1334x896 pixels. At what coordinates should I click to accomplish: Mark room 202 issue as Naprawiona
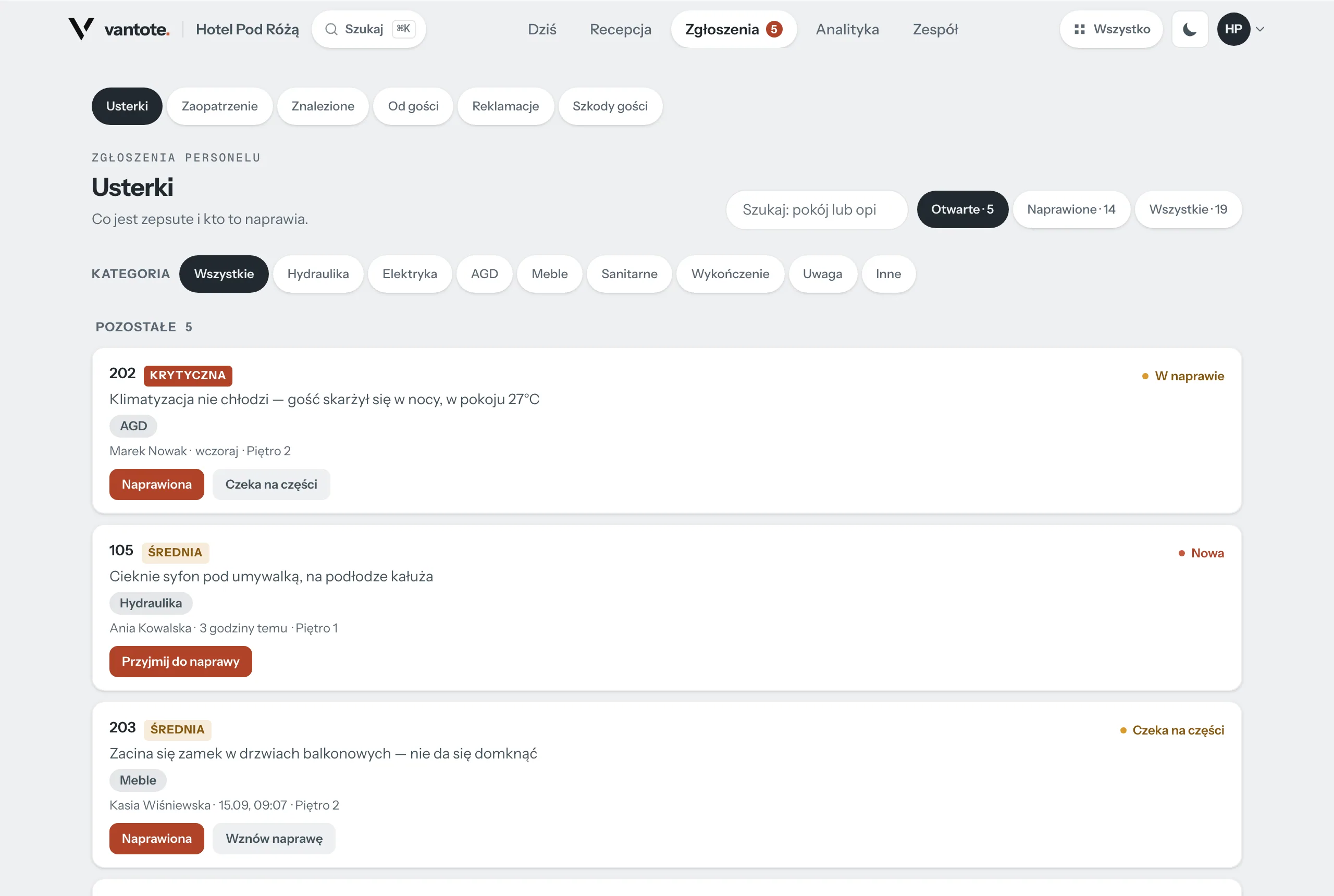point(157,484)
